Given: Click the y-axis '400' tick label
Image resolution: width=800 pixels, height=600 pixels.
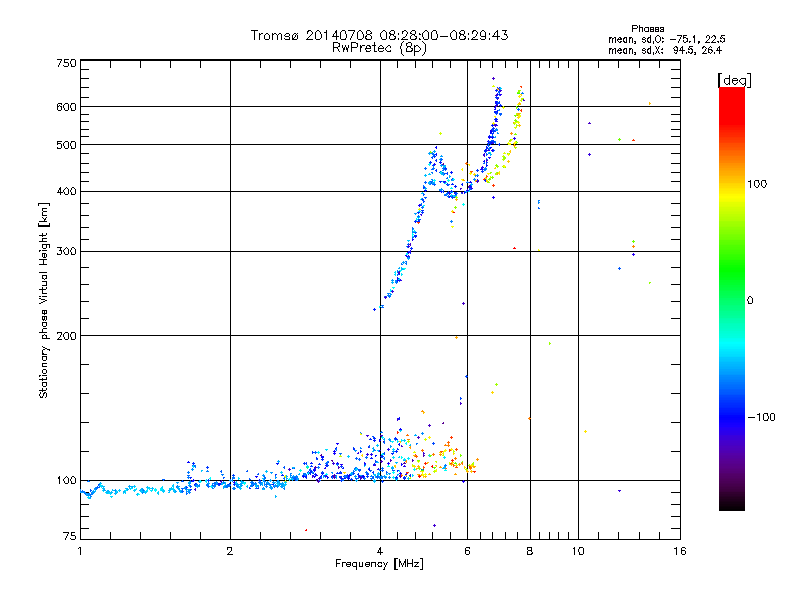Looking at the screenshot, I should [66, 192].
